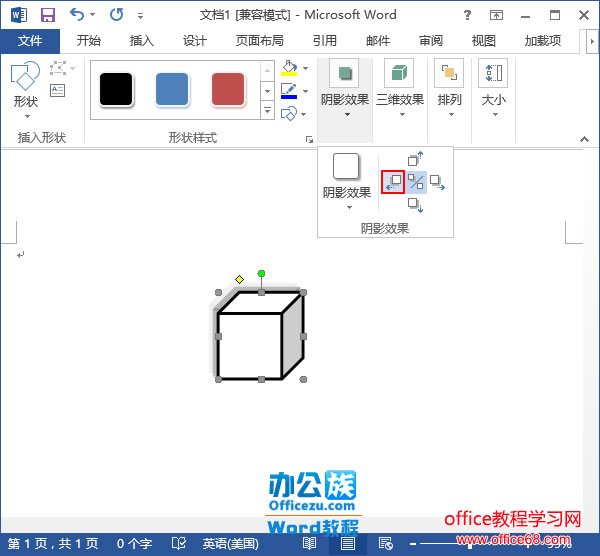
Task: Click the word count '0 个字'
Action: (134, 544)
